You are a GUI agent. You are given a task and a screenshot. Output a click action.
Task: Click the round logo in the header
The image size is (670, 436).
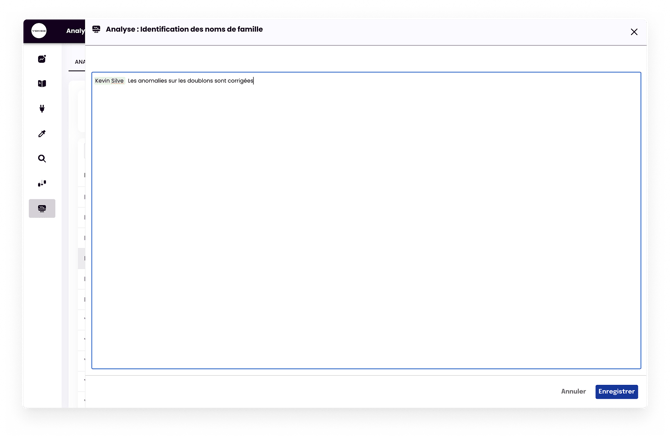39,31
